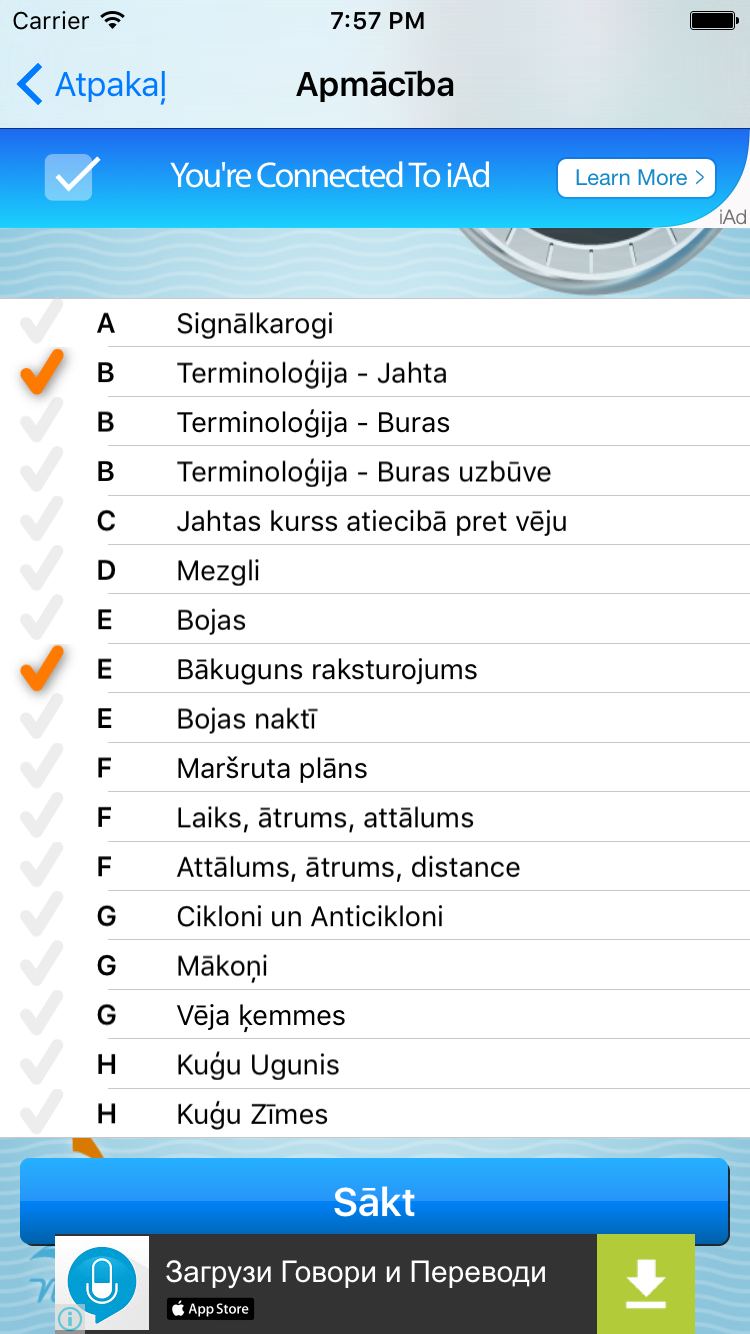This screenshot has height=1334, width=750.
Task: Uncheck Bākuguns raksturojums checkmark
Action: (41, 669)
